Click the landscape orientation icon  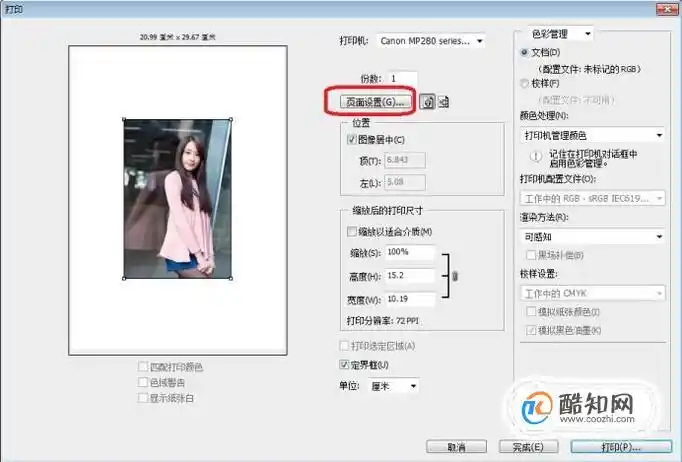pos(443,102)
